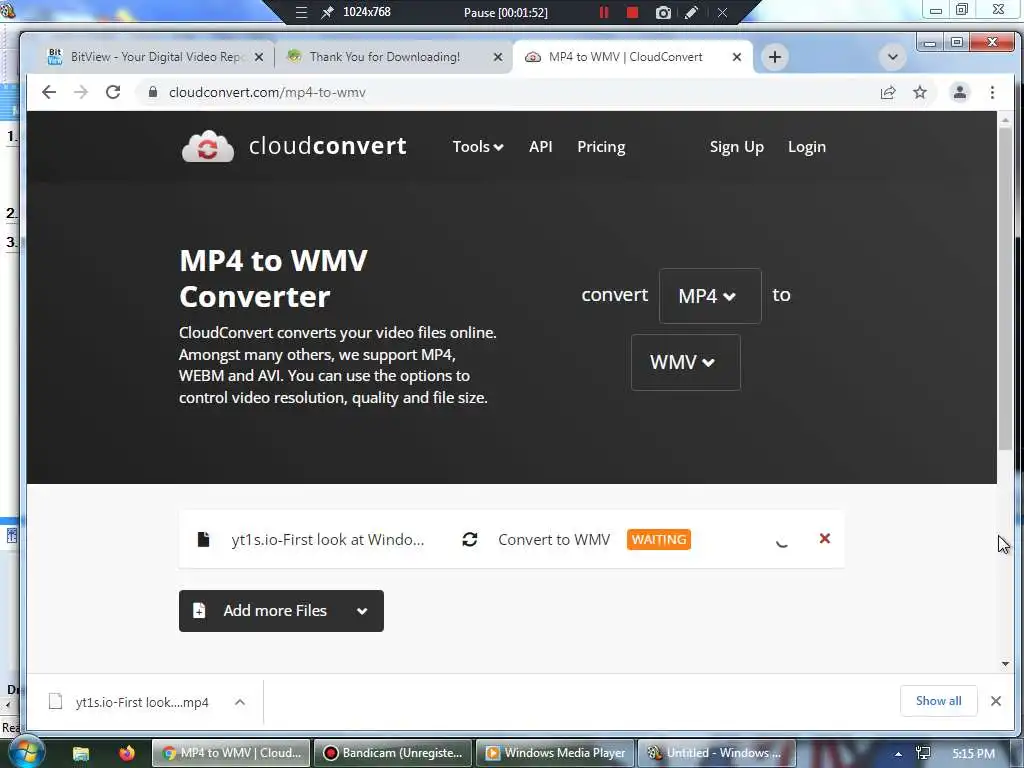
Task: Open the Bandicam menu hamburger icon
Action: [301, 12]
